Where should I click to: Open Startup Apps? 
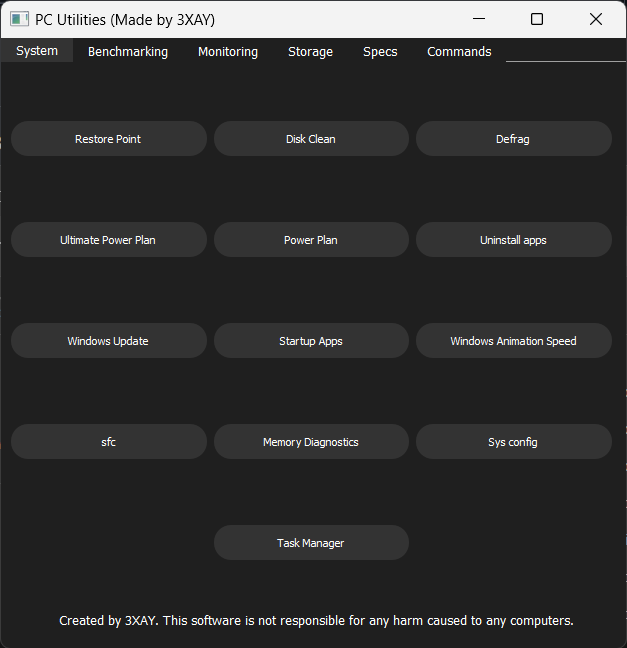point(311,341)
